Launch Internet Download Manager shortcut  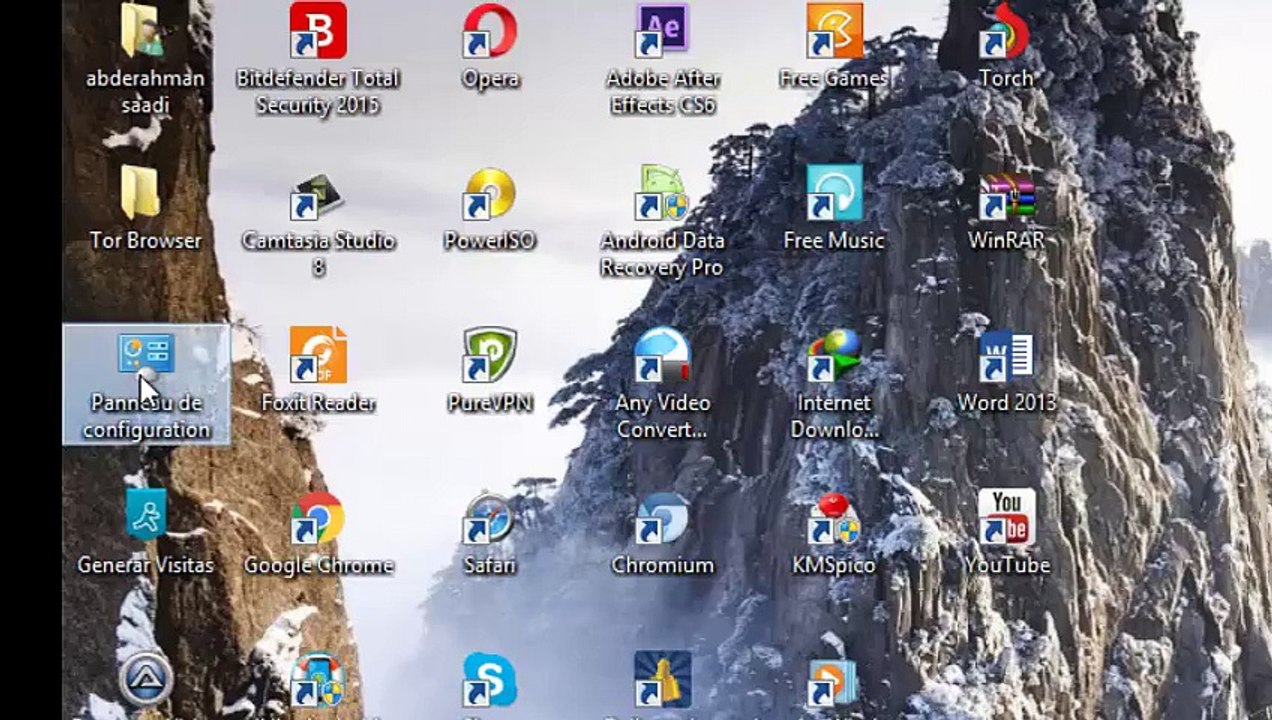pyautogui.click(x=834, y=384)
